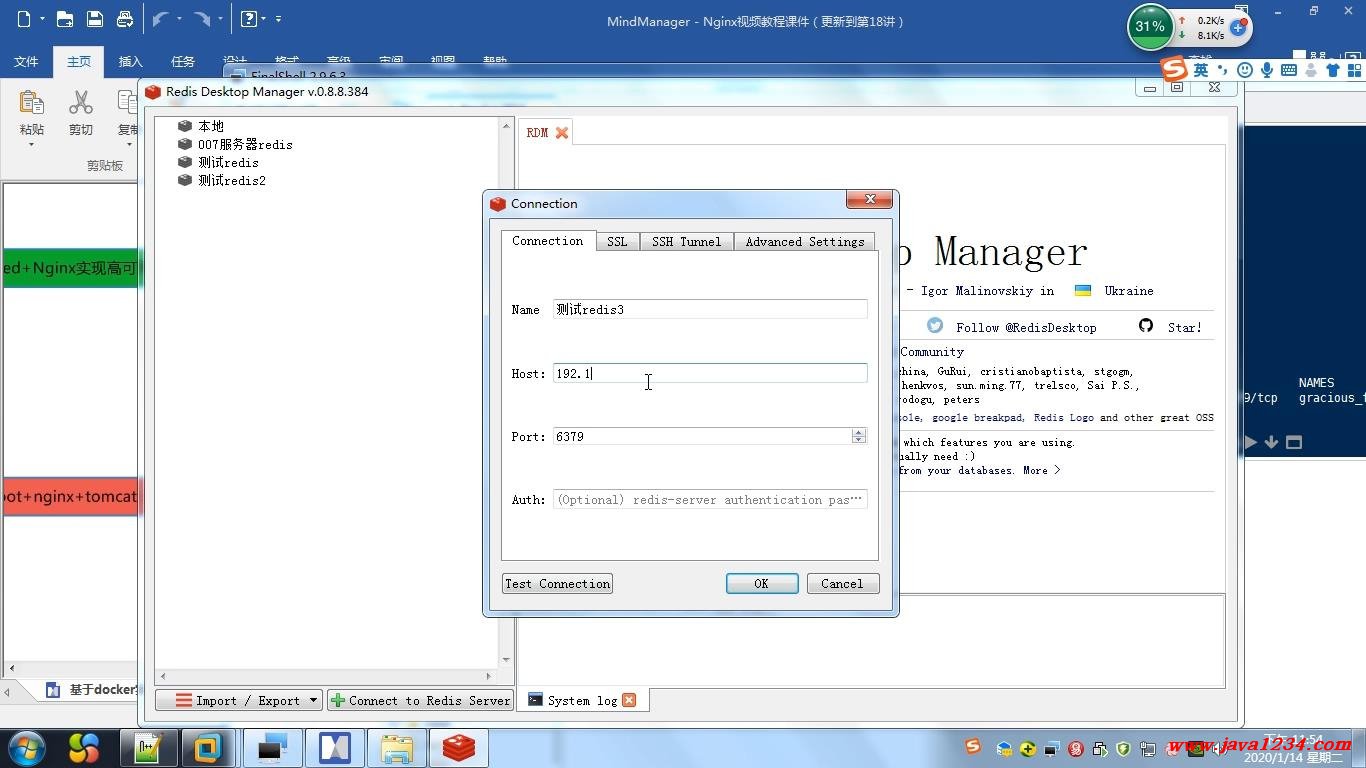Select the 插入 ribbon tab

[131, 62]
